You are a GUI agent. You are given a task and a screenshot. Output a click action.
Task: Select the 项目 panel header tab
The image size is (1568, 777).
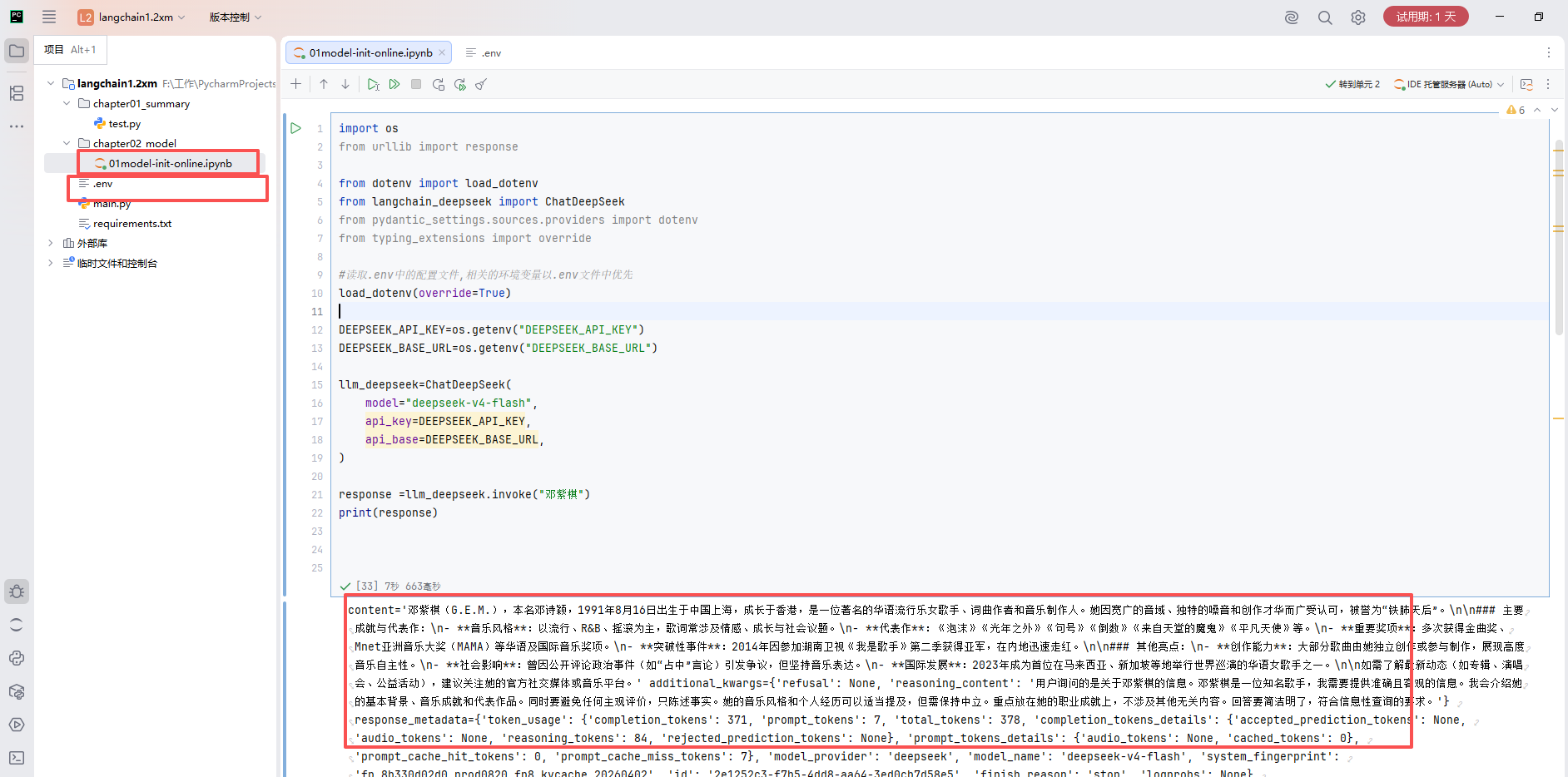click(70, 50)
